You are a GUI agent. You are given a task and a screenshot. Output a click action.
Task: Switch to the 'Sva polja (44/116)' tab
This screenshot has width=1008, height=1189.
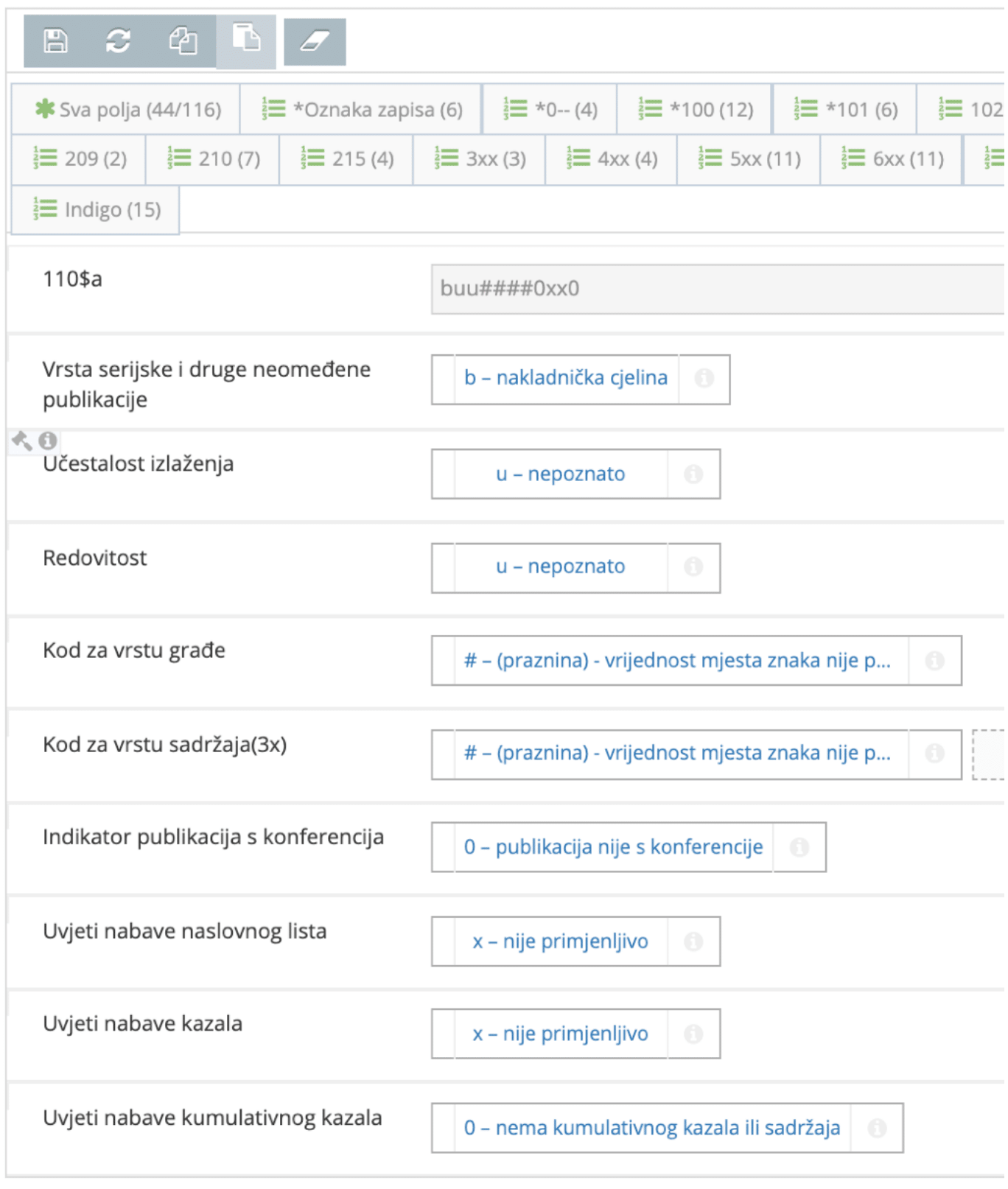124,108
